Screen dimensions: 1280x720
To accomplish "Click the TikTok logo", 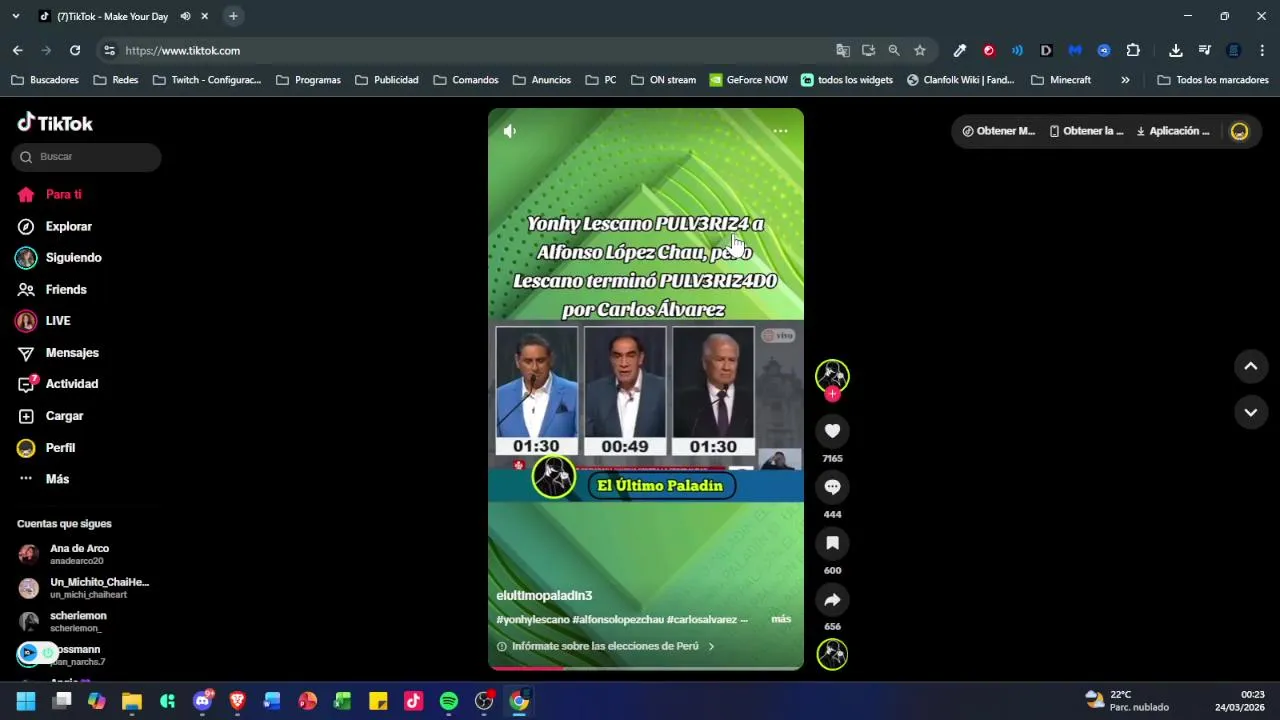I will pos(55,123).
